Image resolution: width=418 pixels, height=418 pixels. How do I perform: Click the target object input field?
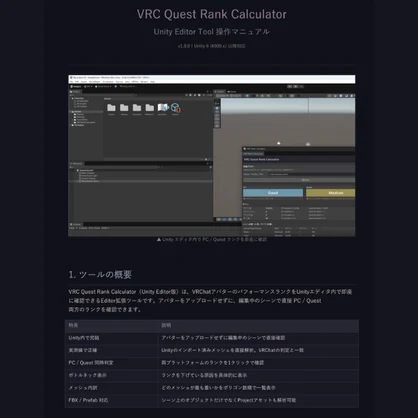point(312,174)
